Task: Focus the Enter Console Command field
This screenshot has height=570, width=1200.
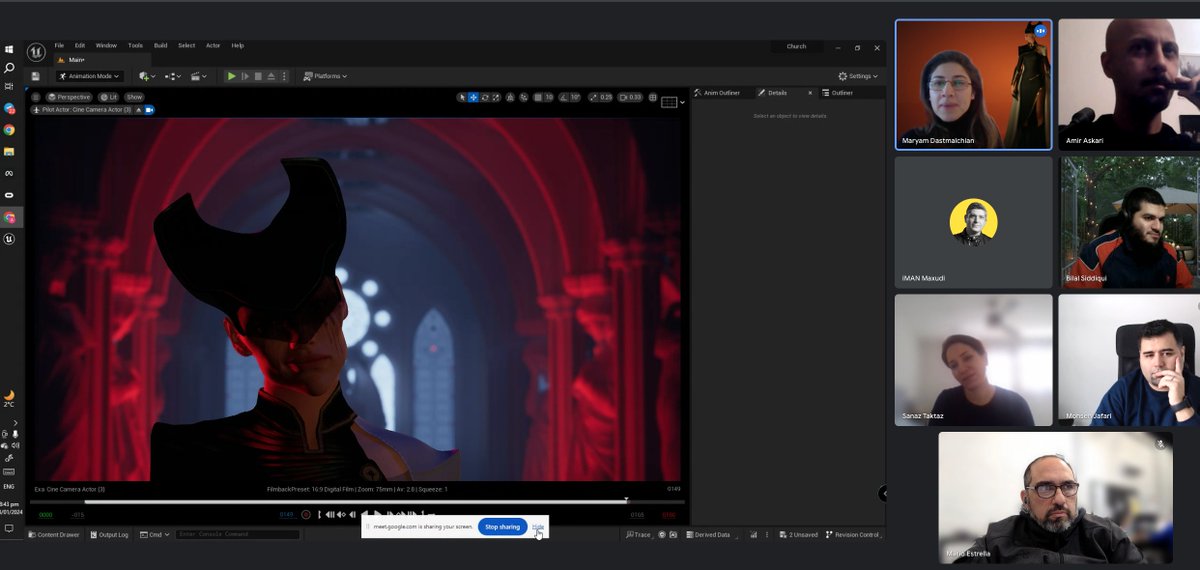Action: pyautogui.click(x=237, y=535)
